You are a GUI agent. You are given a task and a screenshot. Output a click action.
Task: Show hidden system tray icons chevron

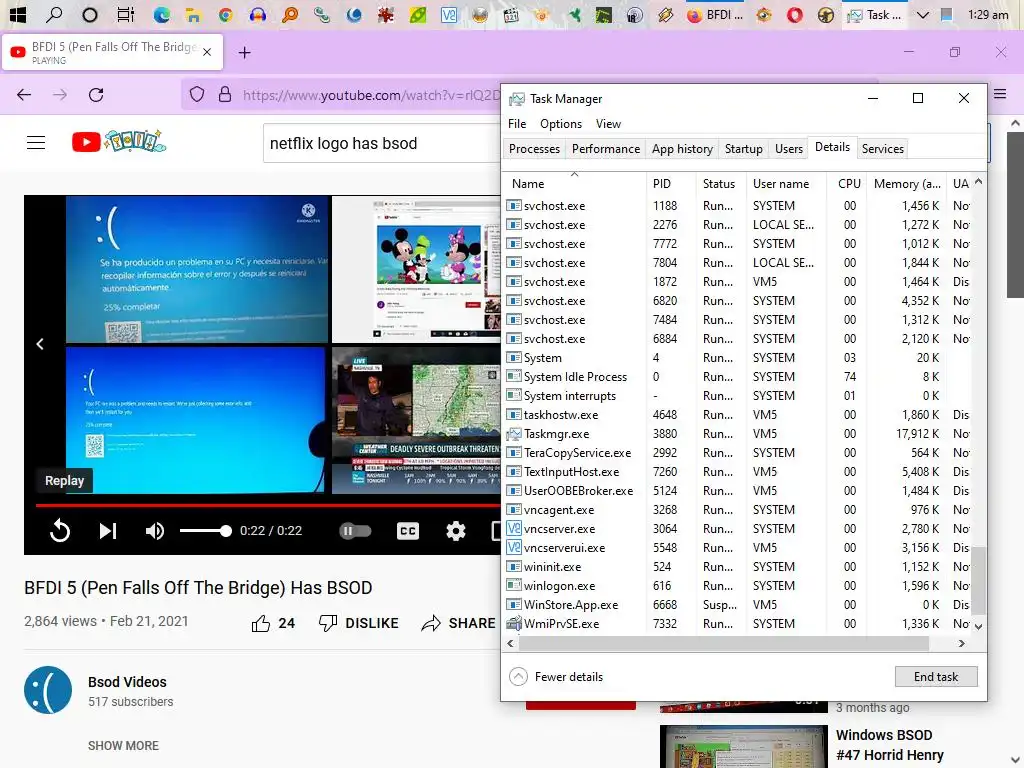pos(922,14)
